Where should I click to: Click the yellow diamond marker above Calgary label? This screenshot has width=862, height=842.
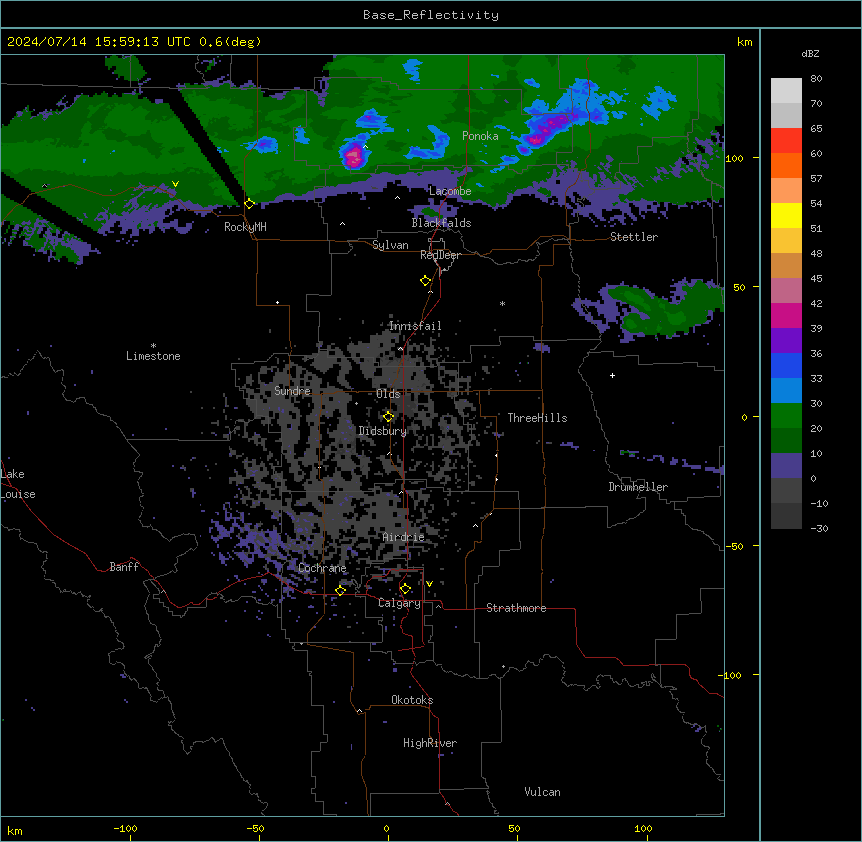pos(405,589)
